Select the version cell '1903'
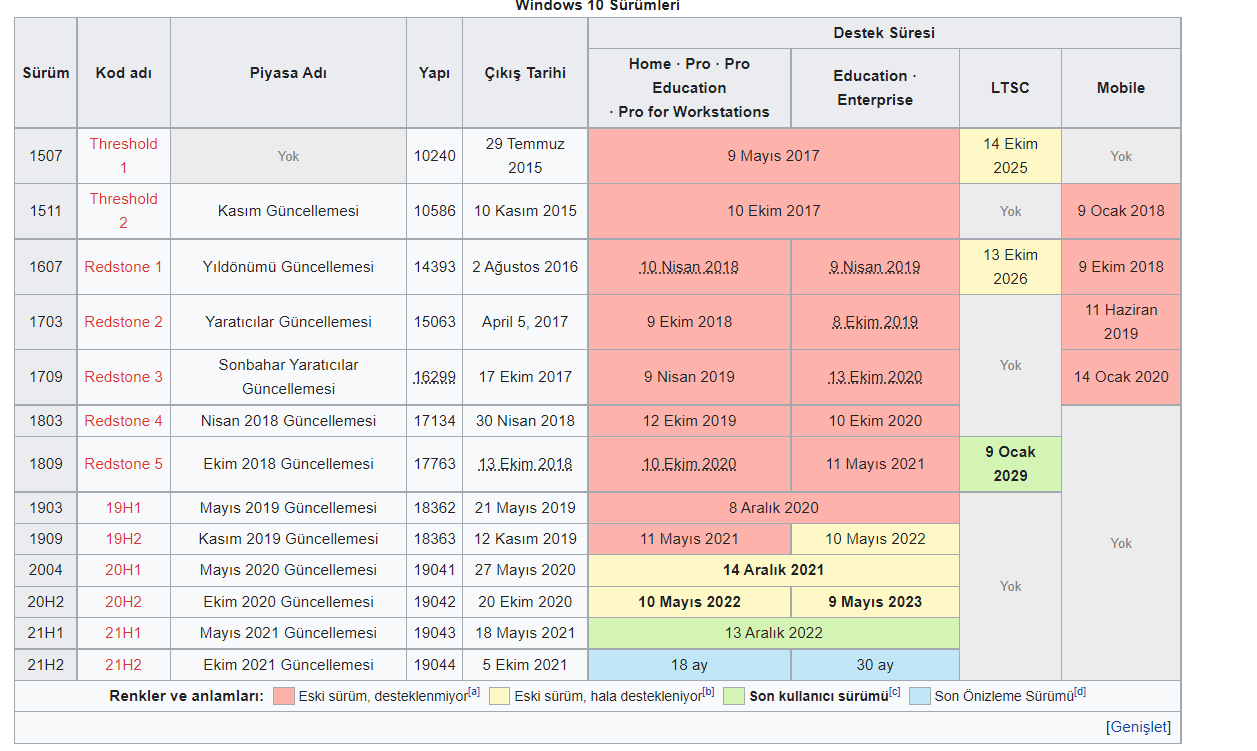The height and width of the screenshot is (751, 1257). (46, 508)
